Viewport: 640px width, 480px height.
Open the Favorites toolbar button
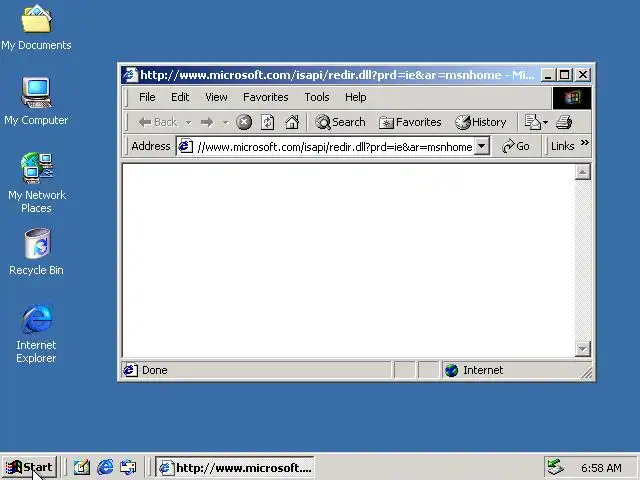point(410,122)
